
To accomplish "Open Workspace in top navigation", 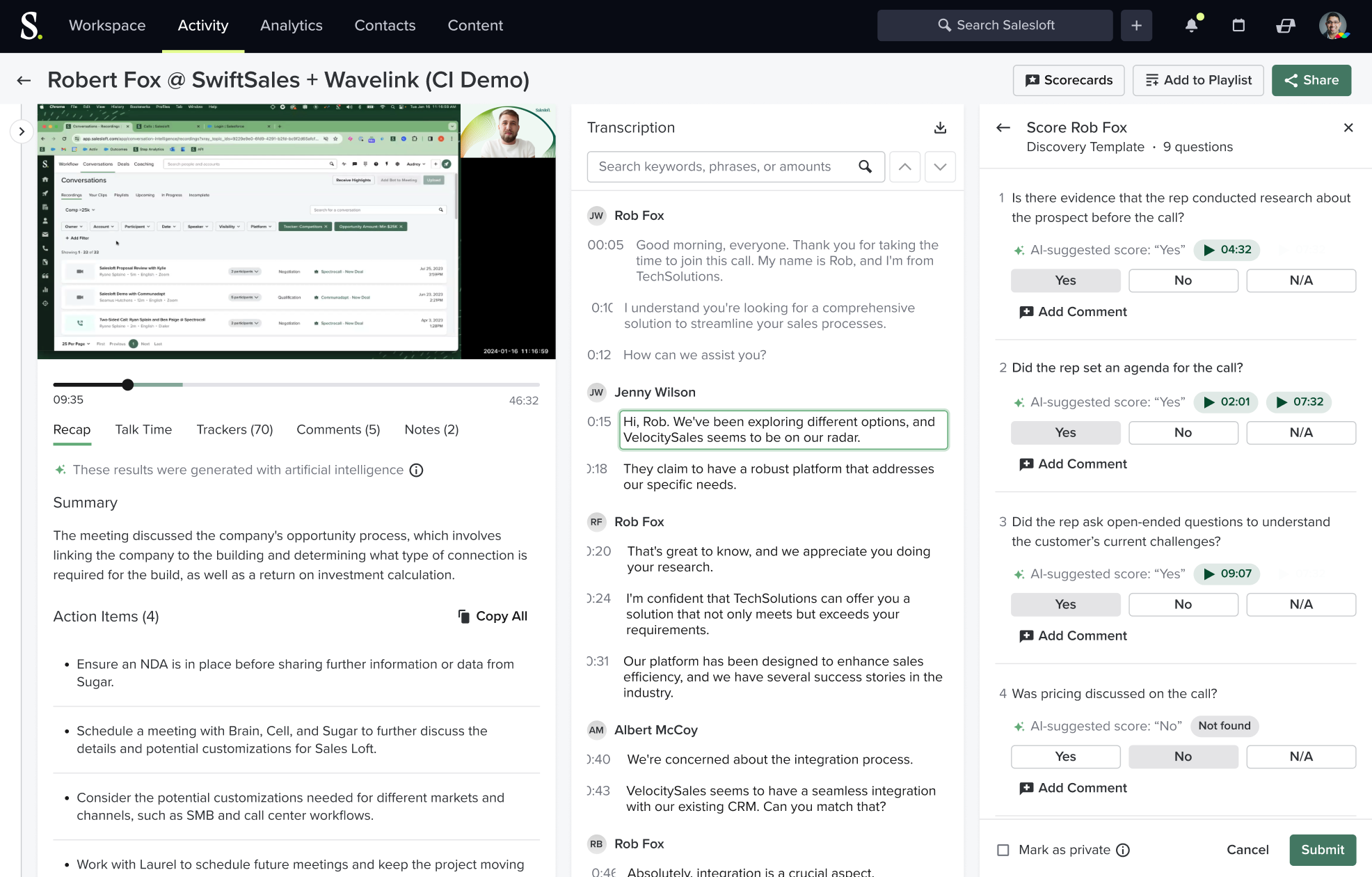I will point(107,25).
